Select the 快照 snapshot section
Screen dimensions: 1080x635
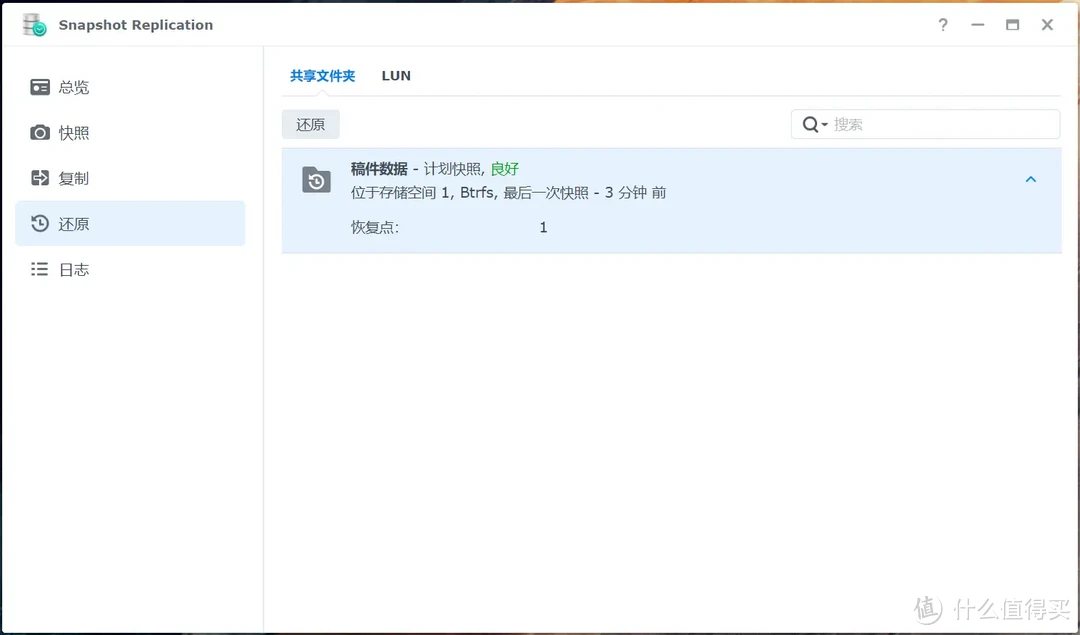(72, 132)
